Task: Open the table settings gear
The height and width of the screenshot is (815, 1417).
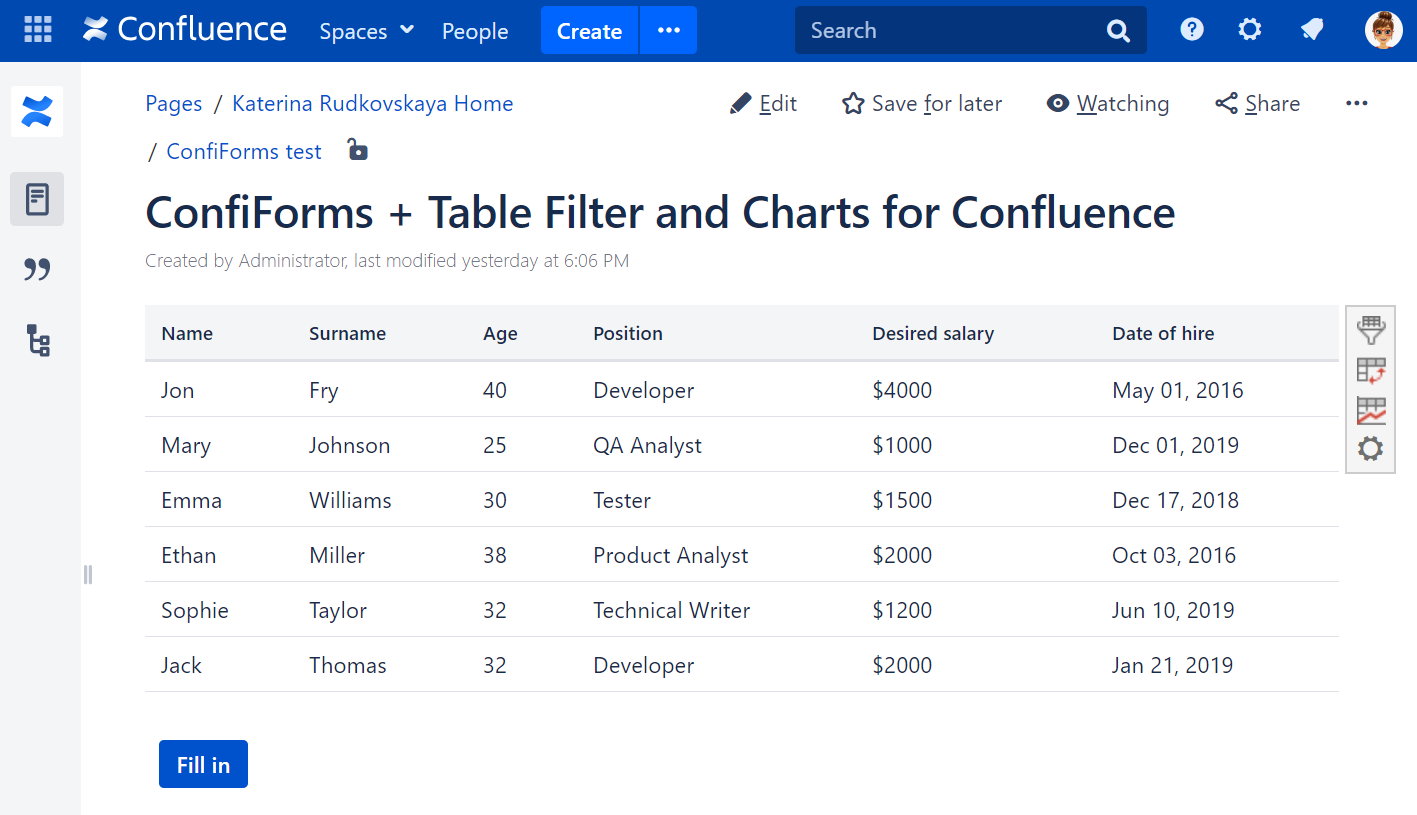Action: click(x=1370, y=448)
